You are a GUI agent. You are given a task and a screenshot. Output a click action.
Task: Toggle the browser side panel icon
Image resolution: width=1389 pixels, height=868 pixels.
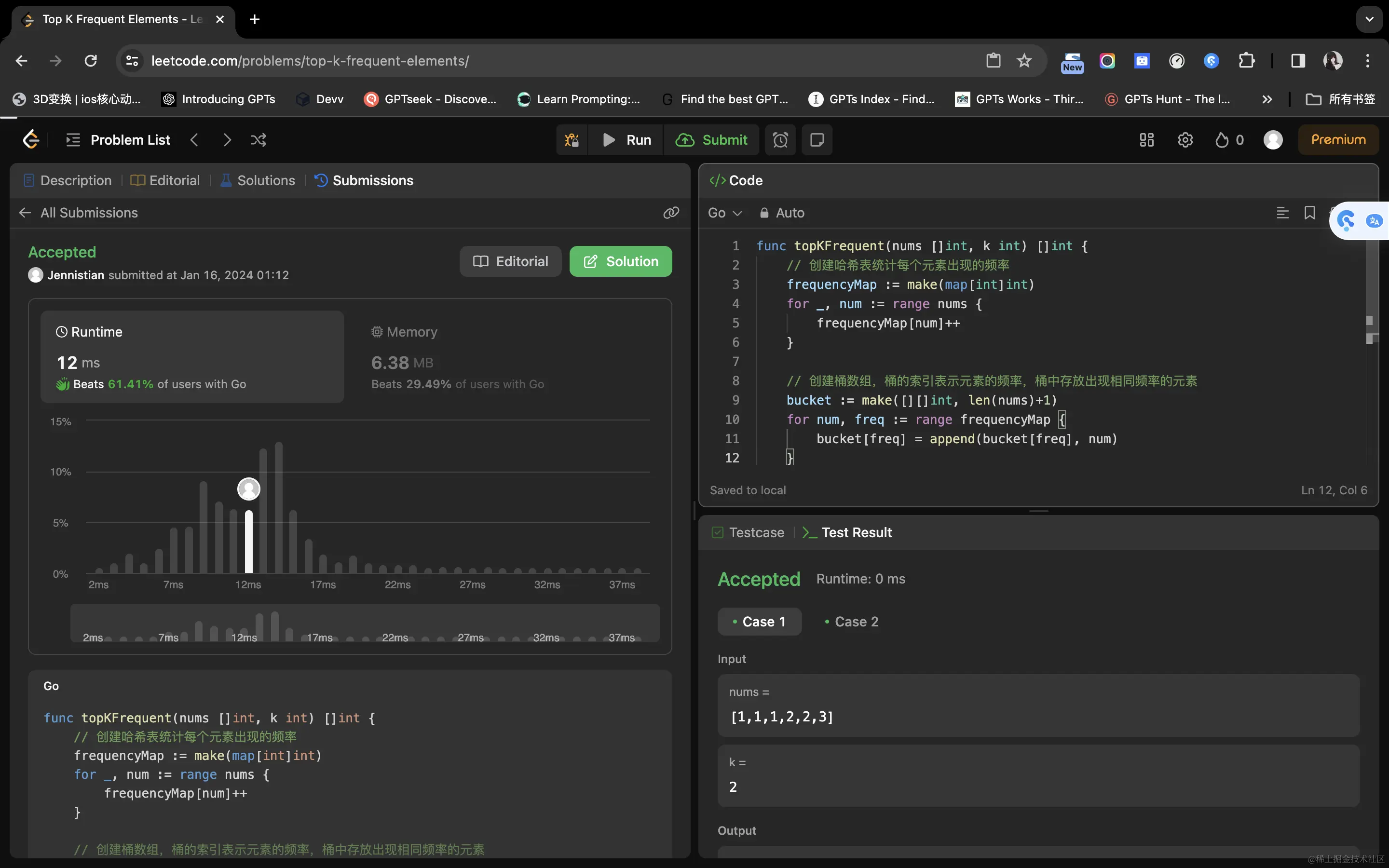1298,61
